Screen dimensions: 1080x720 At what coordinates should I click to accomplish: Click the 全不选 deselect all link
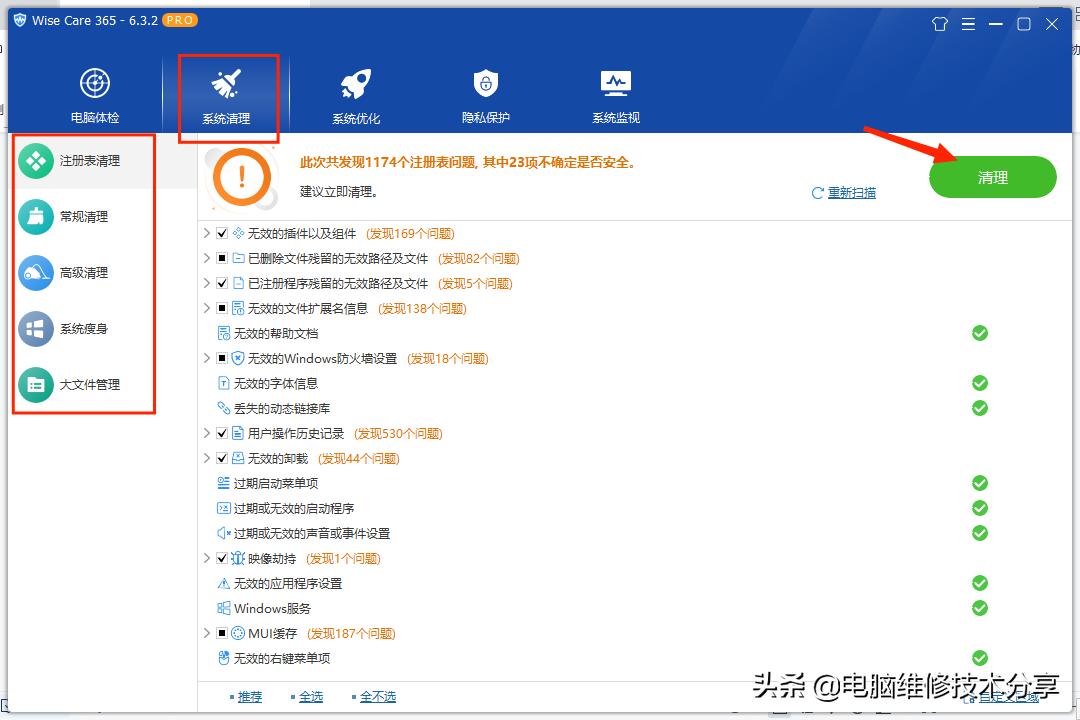(x=378, y=697)
